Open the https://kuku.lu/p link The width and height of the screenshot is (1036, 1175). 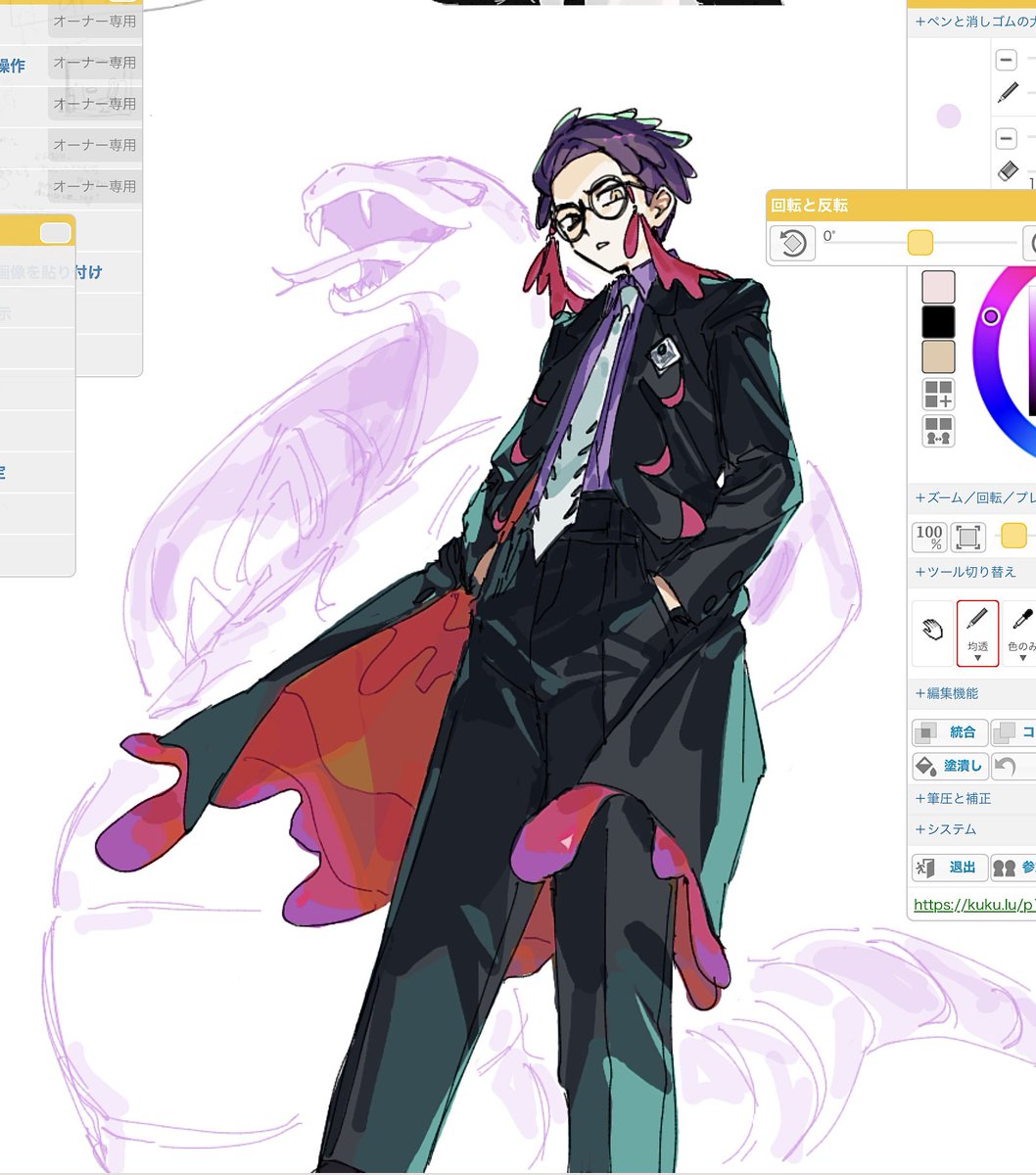click(974, 905)
